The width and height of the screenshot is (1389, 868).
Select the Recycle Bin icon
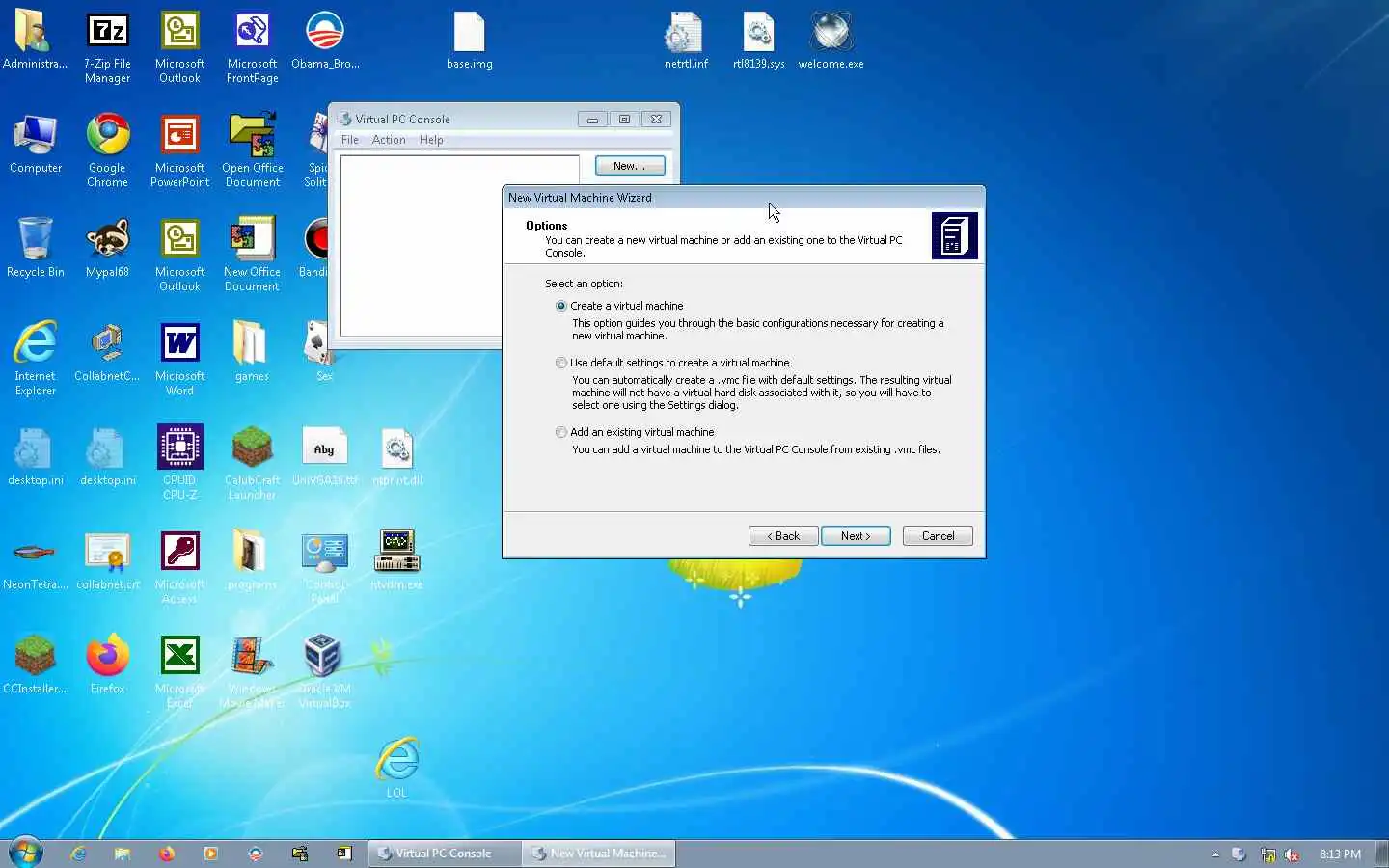[x=36, y=250]
